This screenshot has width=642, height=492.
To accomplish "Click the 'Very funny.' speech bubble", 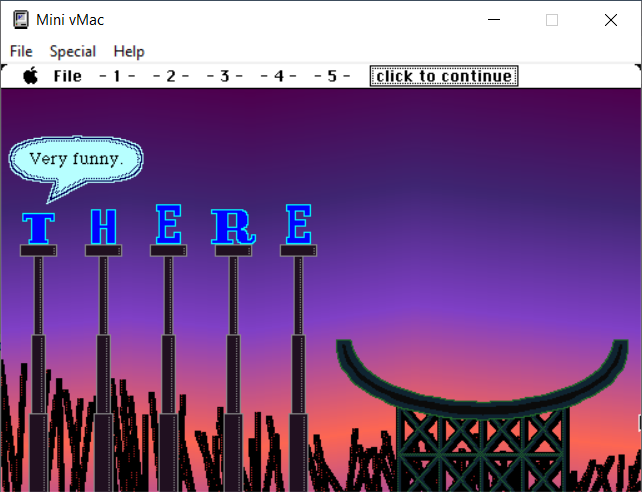I will tap(76, 160).
